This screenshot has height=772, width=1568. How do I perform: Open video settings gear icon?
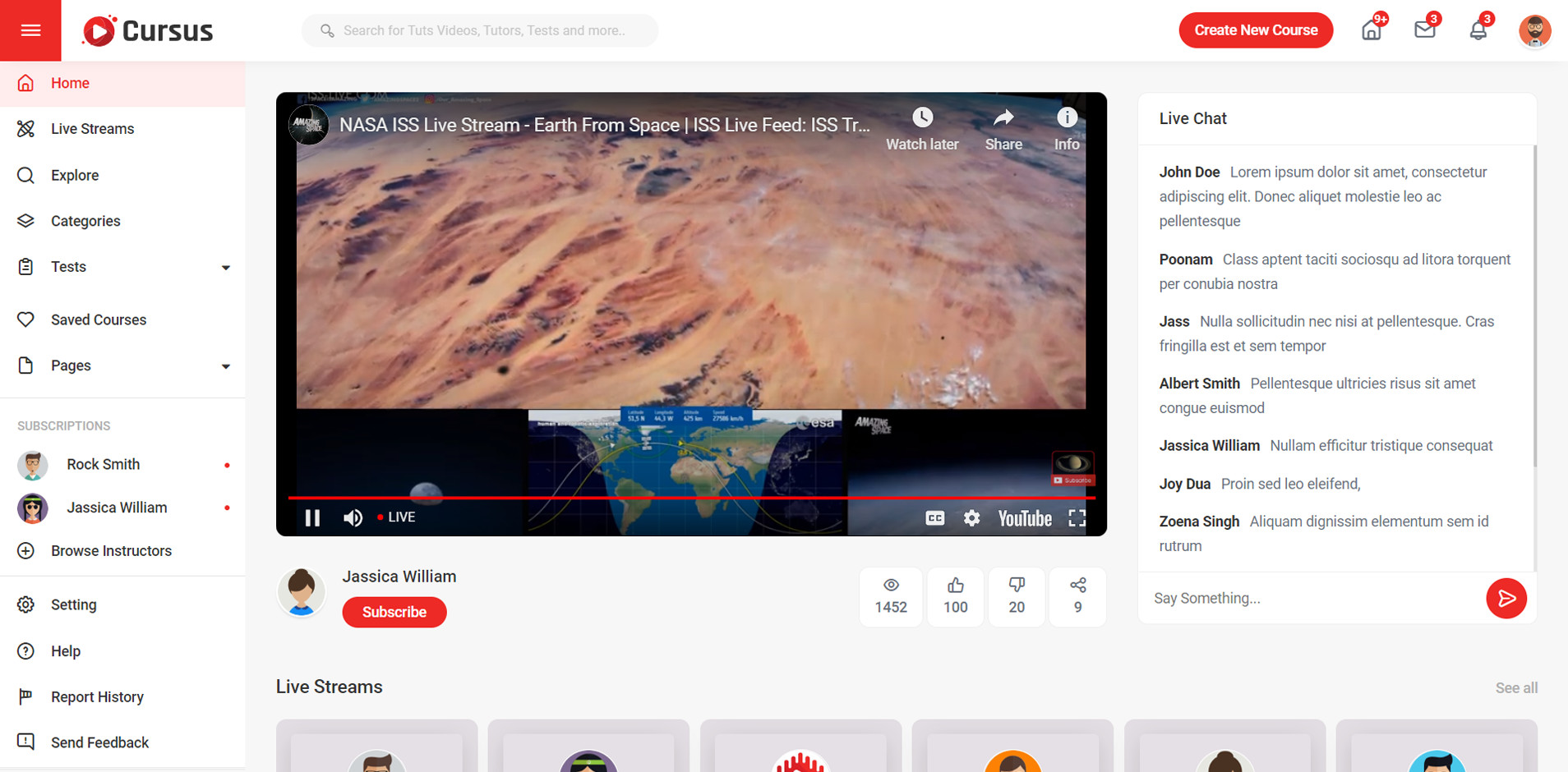click(x=971, y=518)
